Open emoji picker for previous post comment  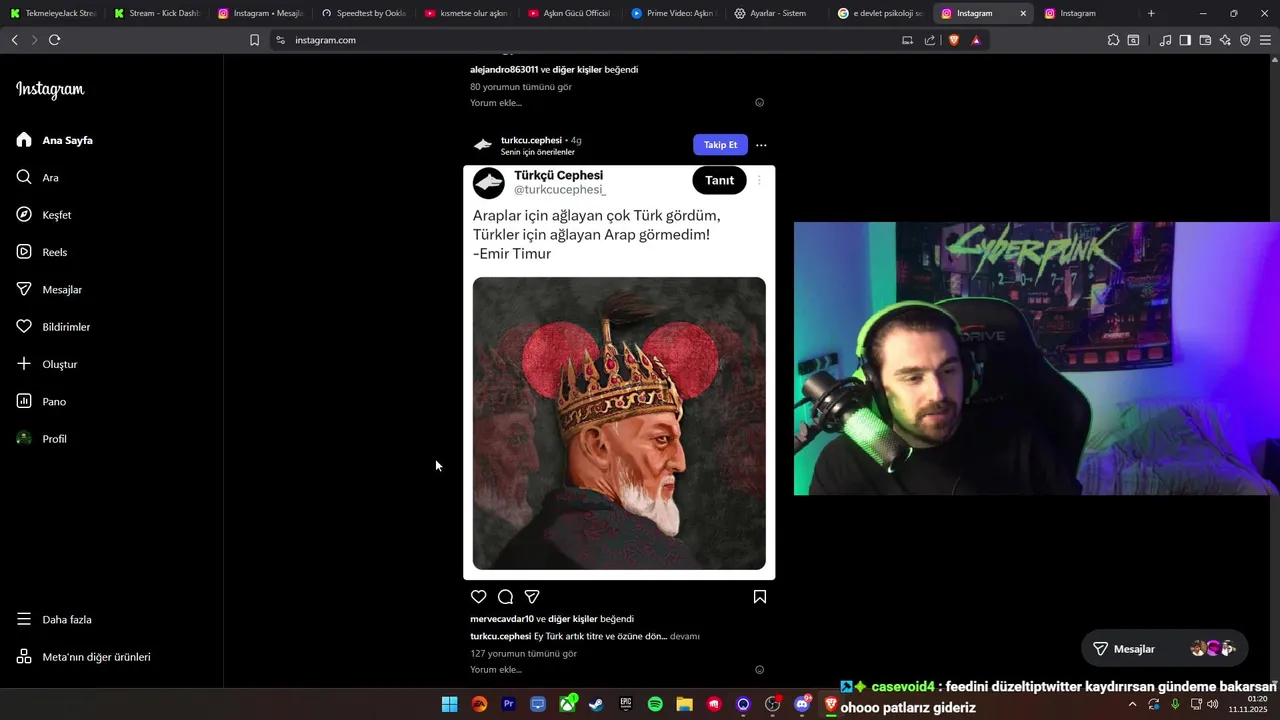[x=760, y=103]
